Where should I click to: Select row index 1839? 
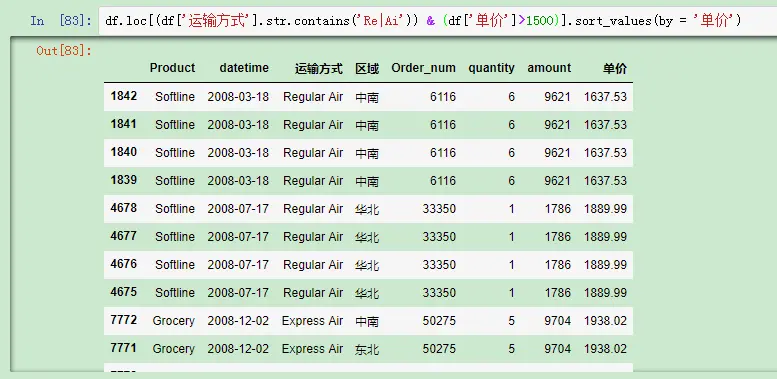pyautogui.click(x=124, y=179)
